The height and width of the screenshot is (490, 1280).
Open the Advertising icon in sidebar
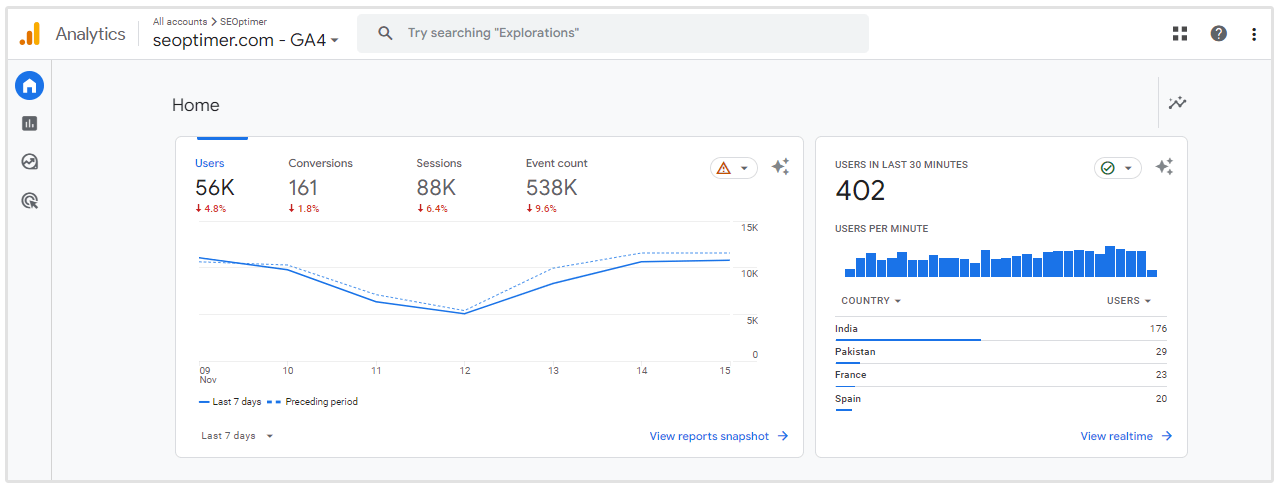point(29,201)
